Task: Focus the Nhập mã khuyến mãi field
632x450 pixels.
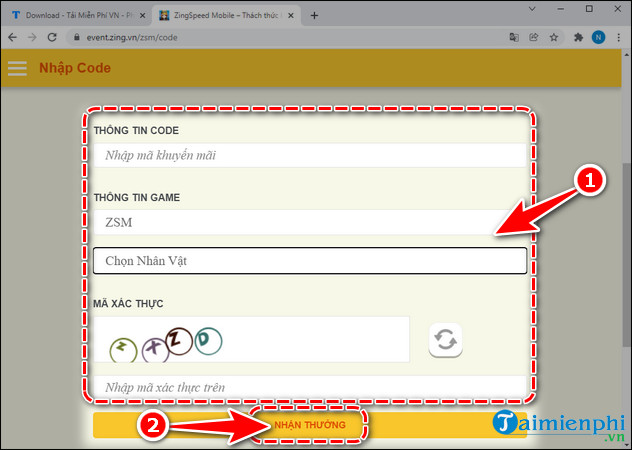Action: (x=310, y=155)
